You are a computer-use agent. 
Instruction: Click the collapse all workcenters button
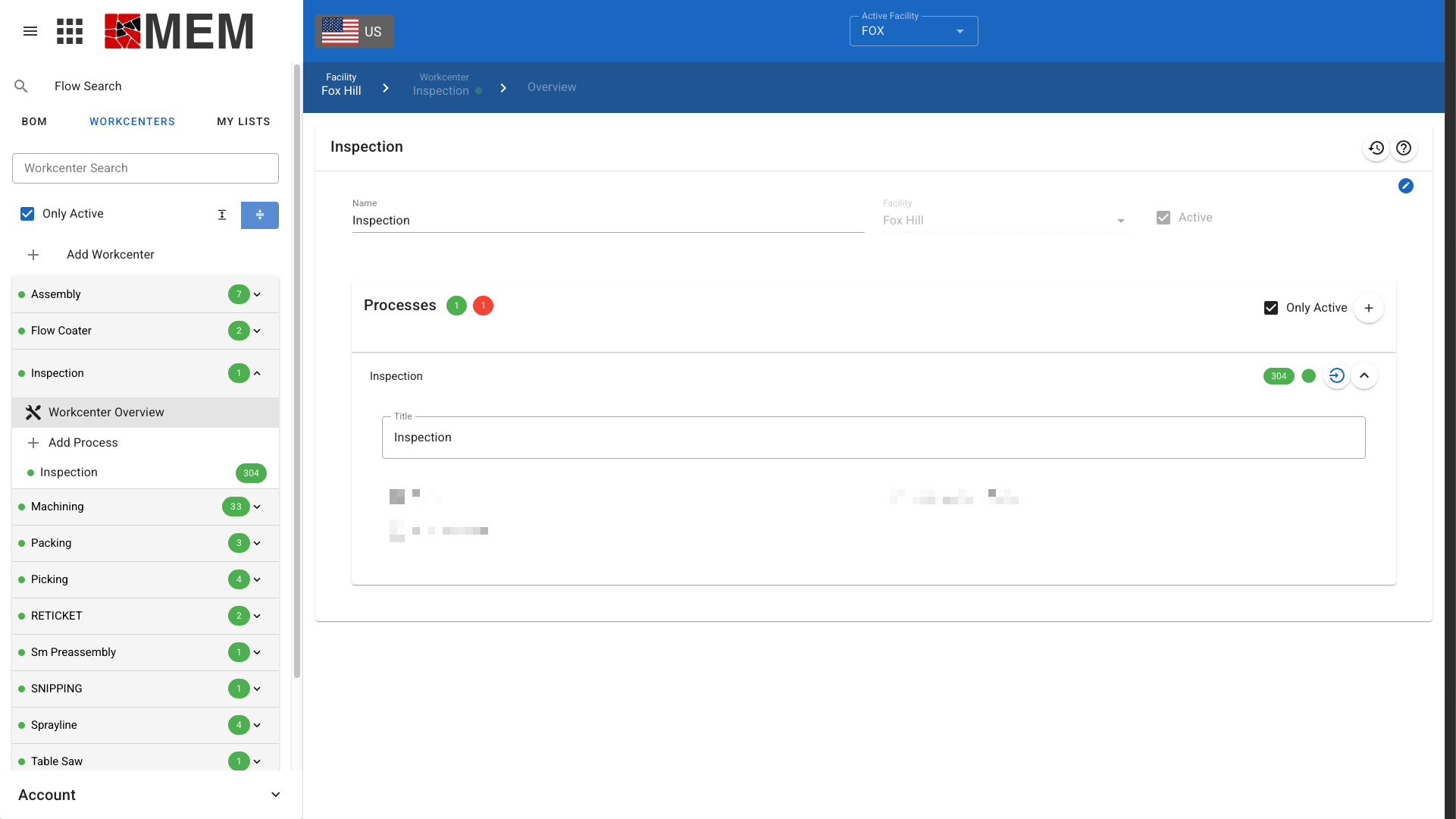259,215
